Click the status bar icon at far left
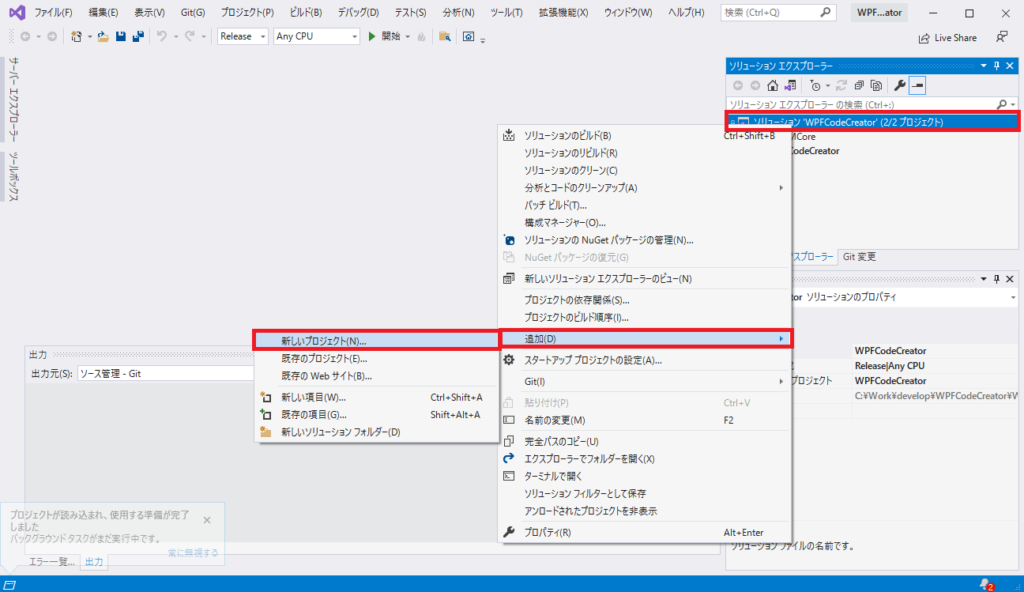This screenshot has height=592, width=1024. click(10, 585)
